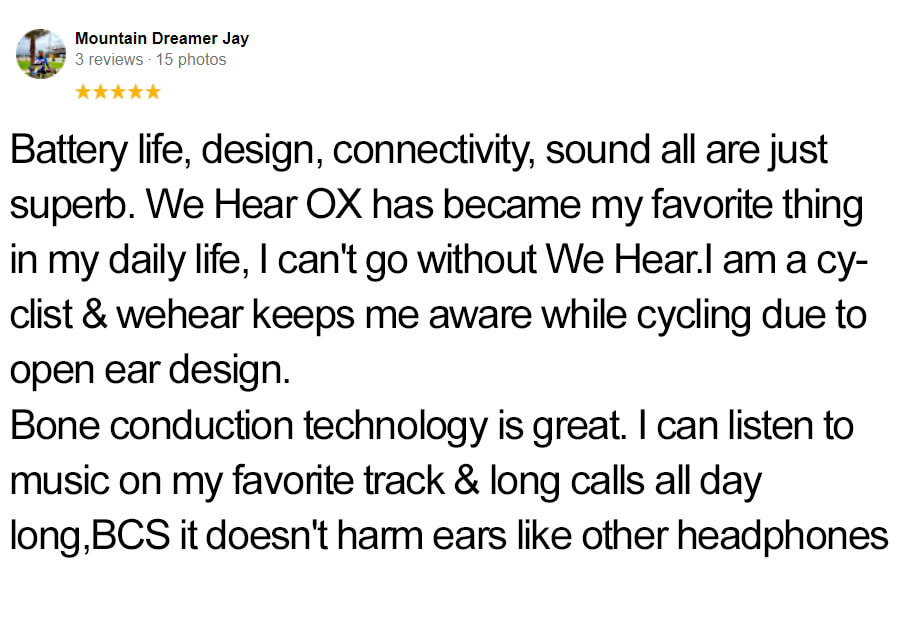View the reviewer's 15 photos

coord(191,60)
